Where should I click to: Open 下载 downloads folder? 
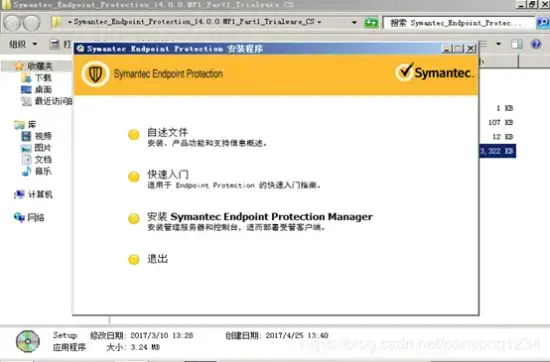pyautogui.click(x=36, y=78)
